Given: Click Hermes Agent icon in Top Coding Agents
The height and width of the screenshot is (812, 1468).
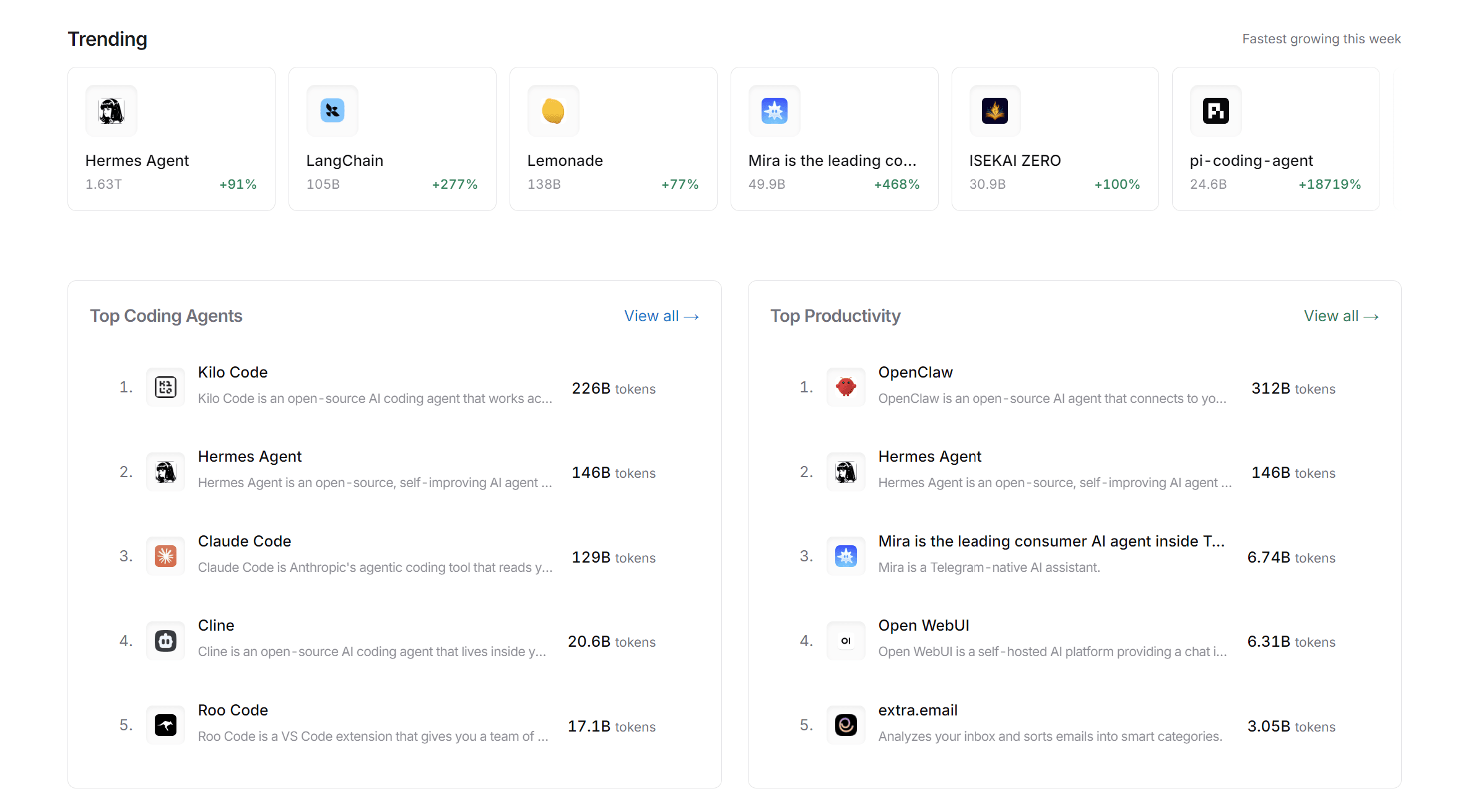Looking at the screenshot, I should pyautogui.click(x=165, y=472).
